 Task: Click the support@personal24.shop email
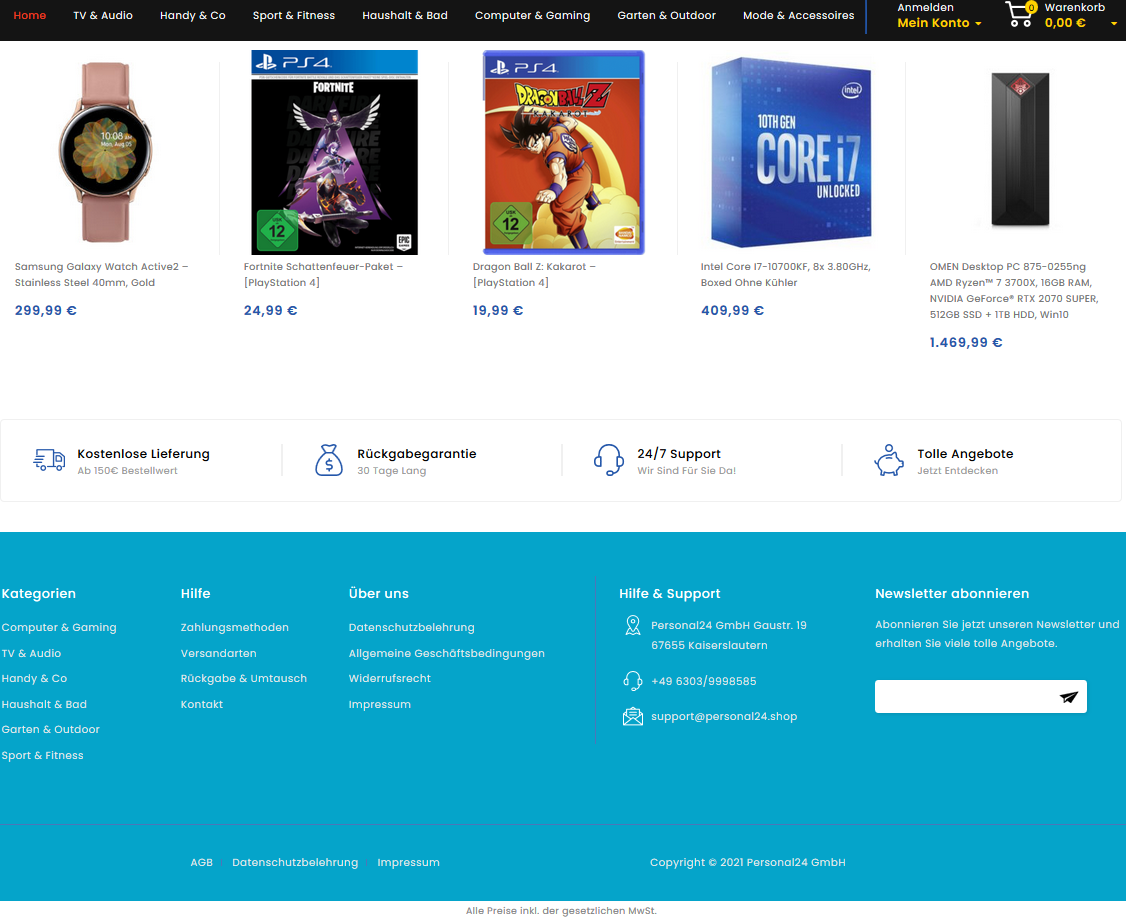724,716
